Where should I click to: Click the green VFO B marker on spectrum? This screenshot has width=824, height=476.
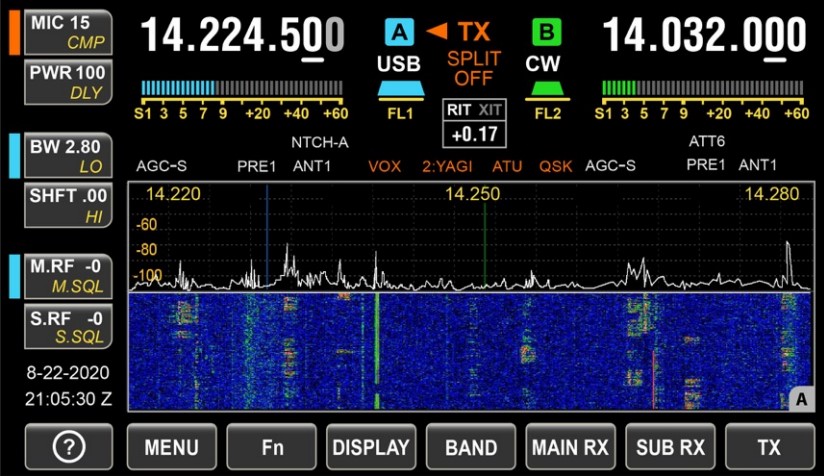click(x=485, y=244)
